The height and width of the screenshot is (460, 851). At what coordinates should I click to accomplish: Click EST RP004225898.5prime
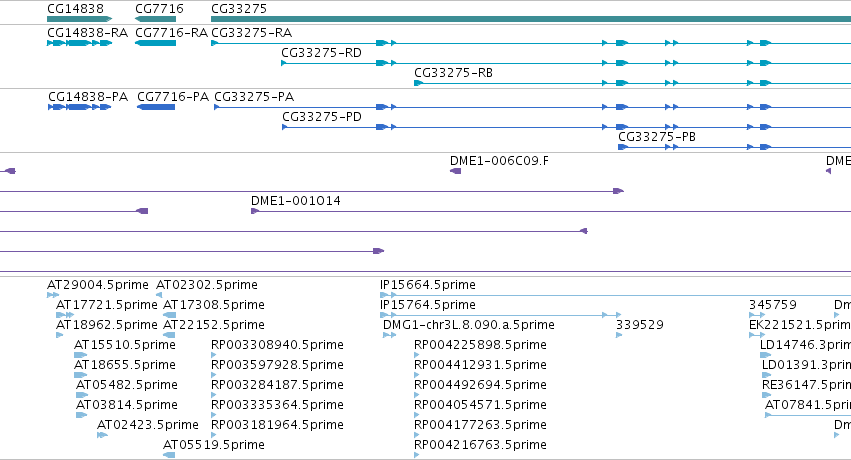tap(480, 345)
